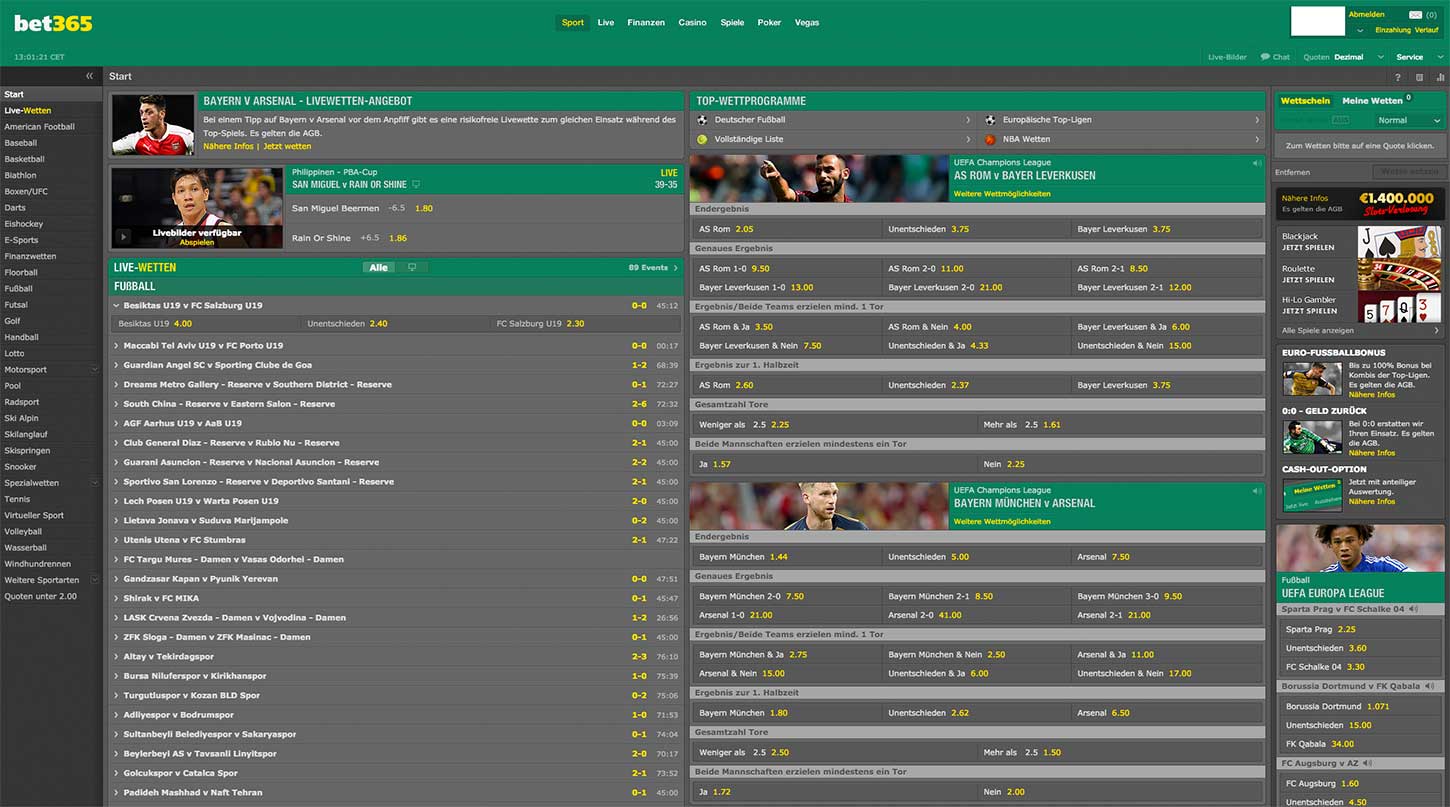Open the Roulette game thumbnail
The image size is (1450, 807).
(x=1399, y=275)
